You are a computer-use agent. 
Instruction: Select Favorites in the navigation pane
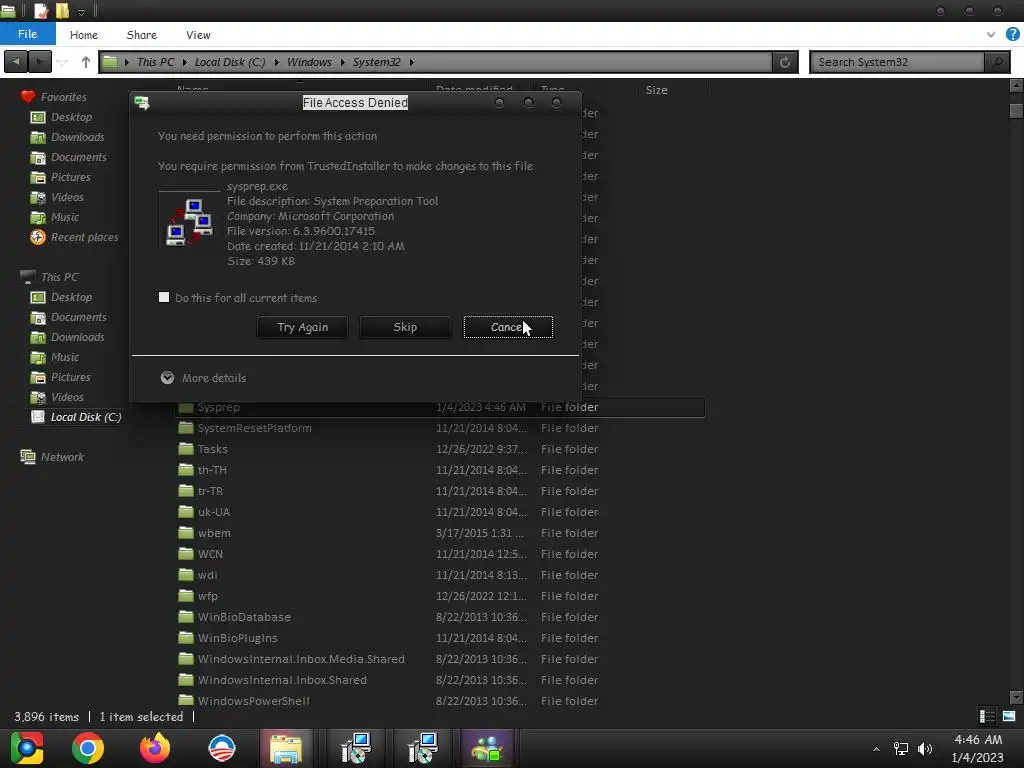[63, 97]
